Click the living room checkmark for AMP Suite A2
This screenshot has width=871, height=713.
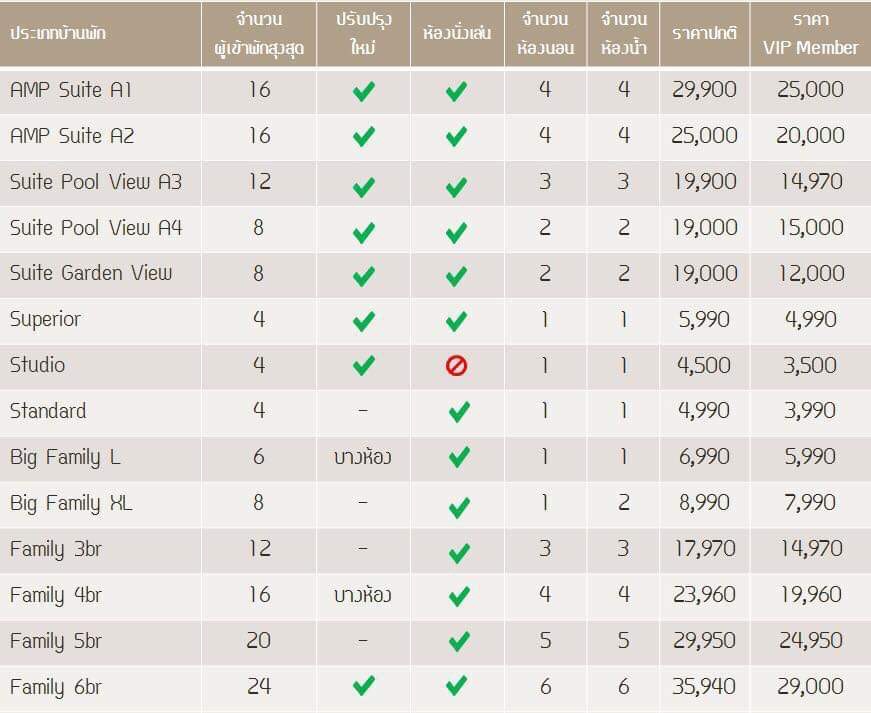[457, 137]
